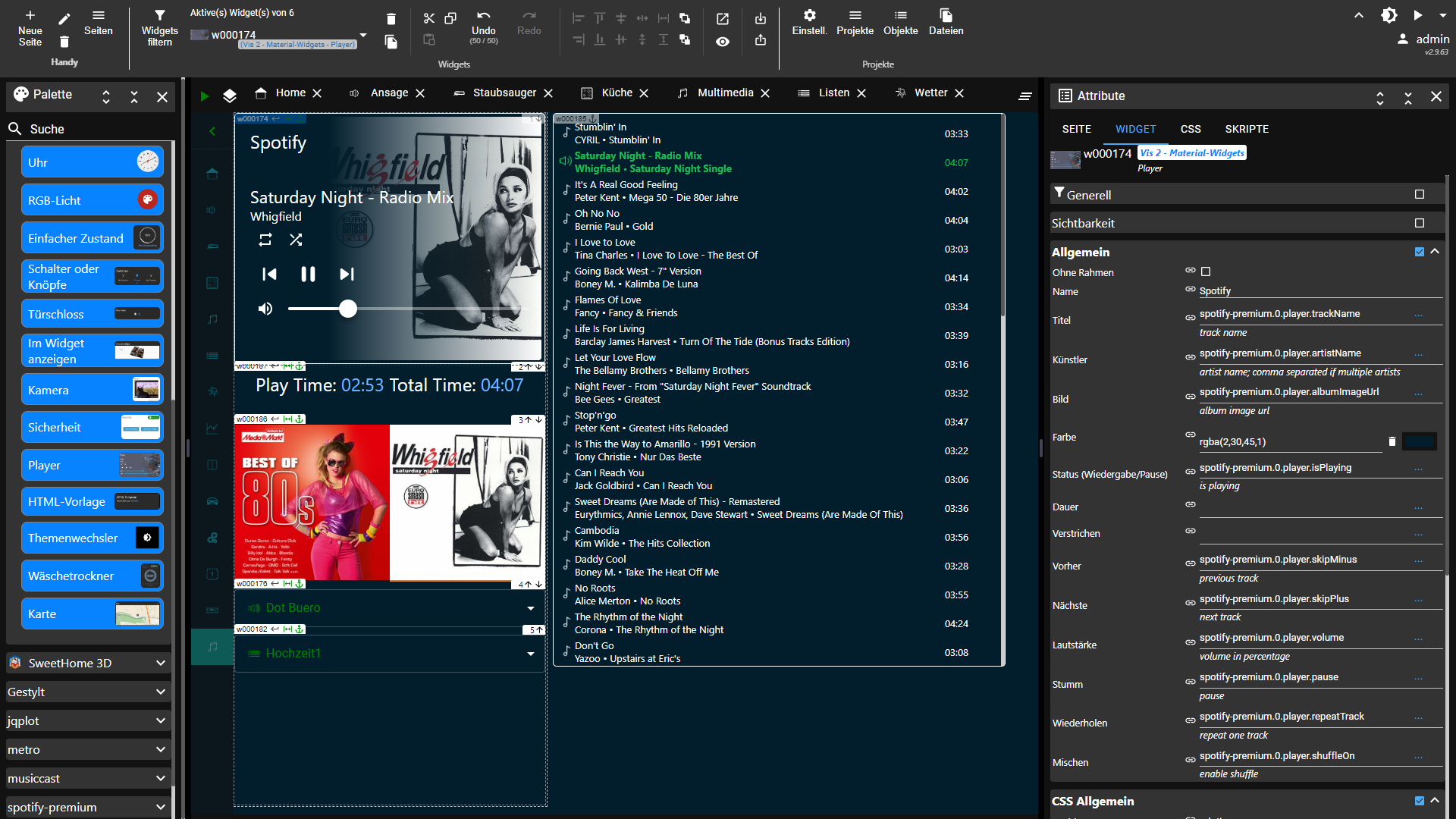The height and width of the screenshot is (819, 1456).
Task: Open Einstell. settings gear icon
Action: pyautogui.click(x=809, y=15)
